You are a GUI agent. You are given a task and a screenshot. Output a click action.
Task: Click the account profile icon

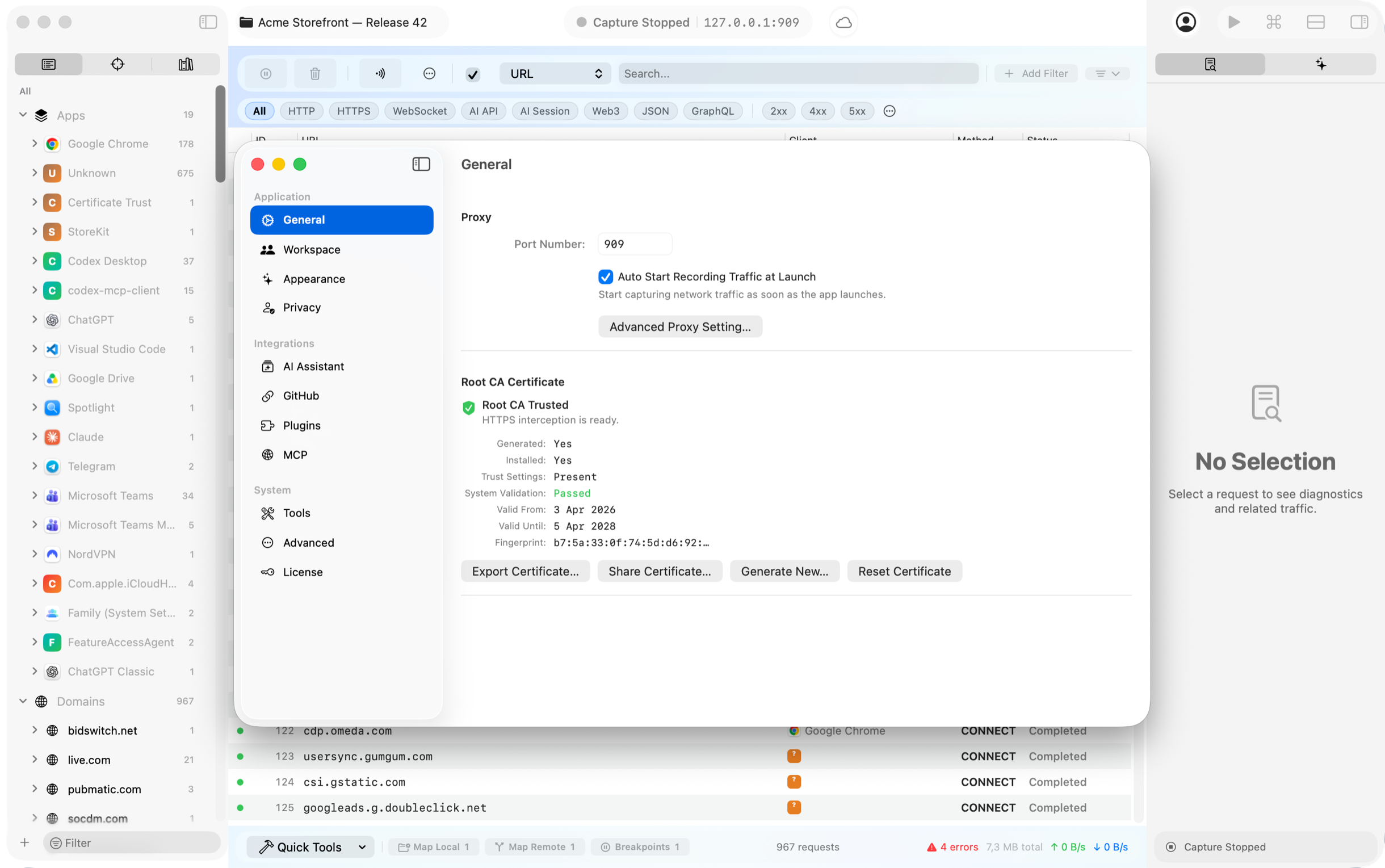(x=1185, y=22)
